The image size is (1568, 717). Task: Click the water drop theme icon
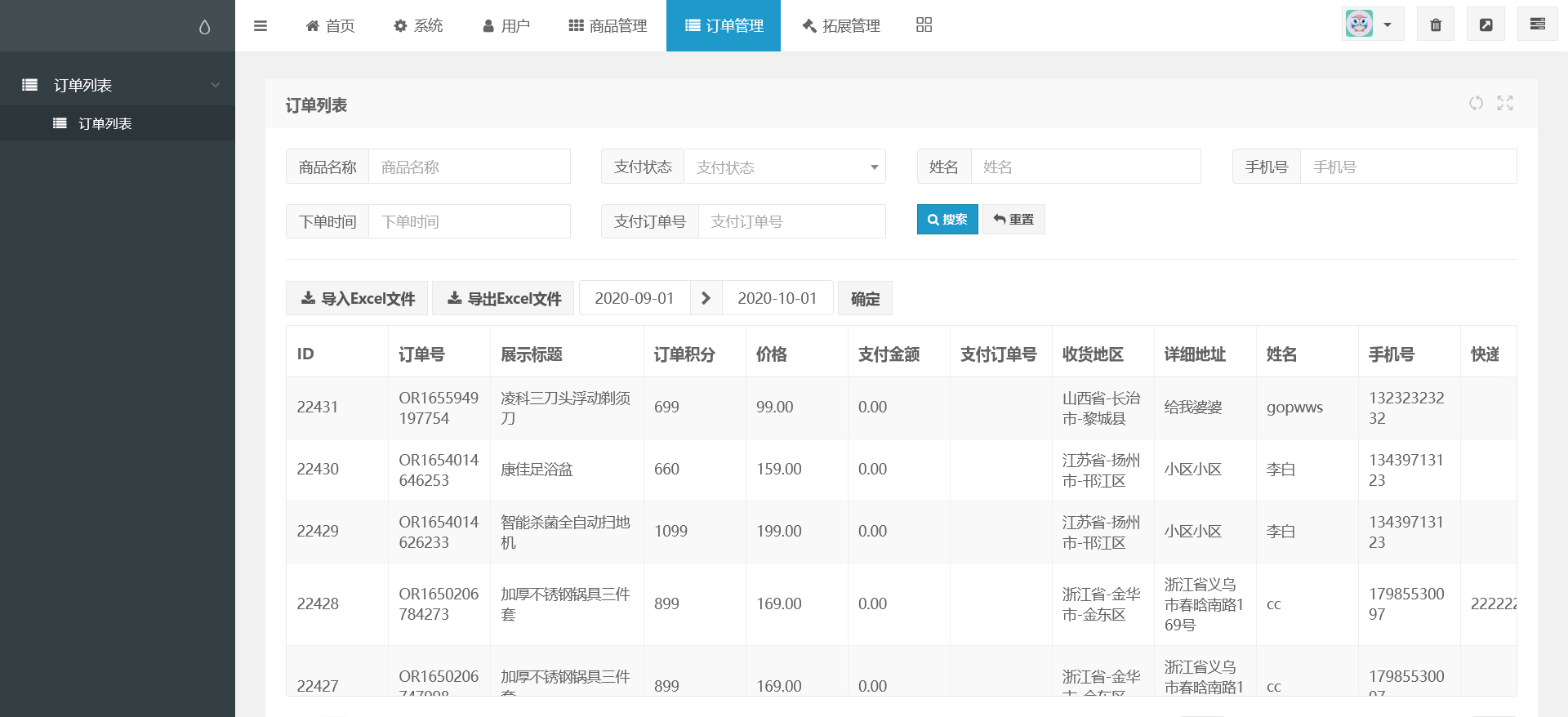(x=204, y=27)
